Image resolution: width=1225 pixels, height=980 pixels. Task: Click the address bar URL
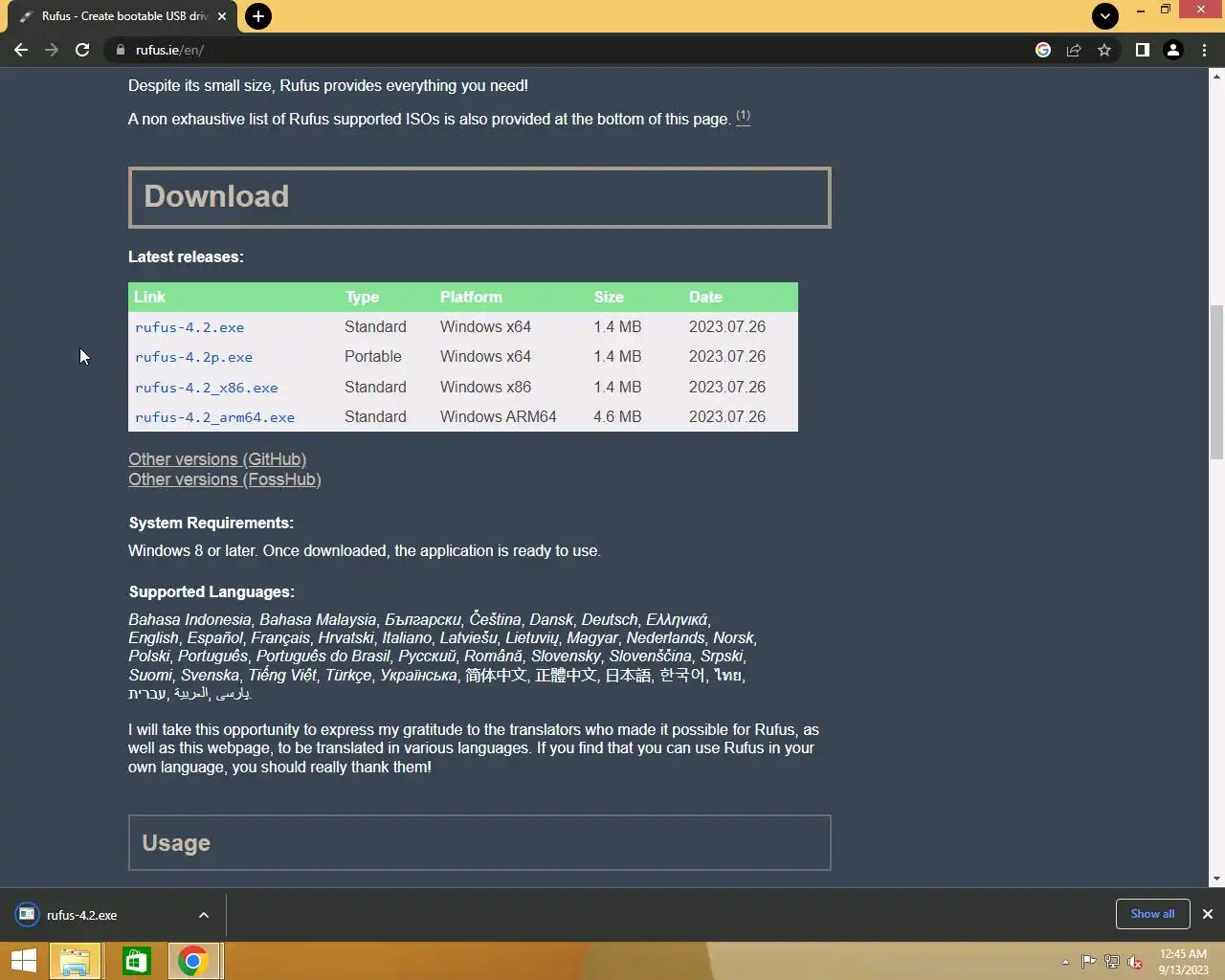(169, 50)
